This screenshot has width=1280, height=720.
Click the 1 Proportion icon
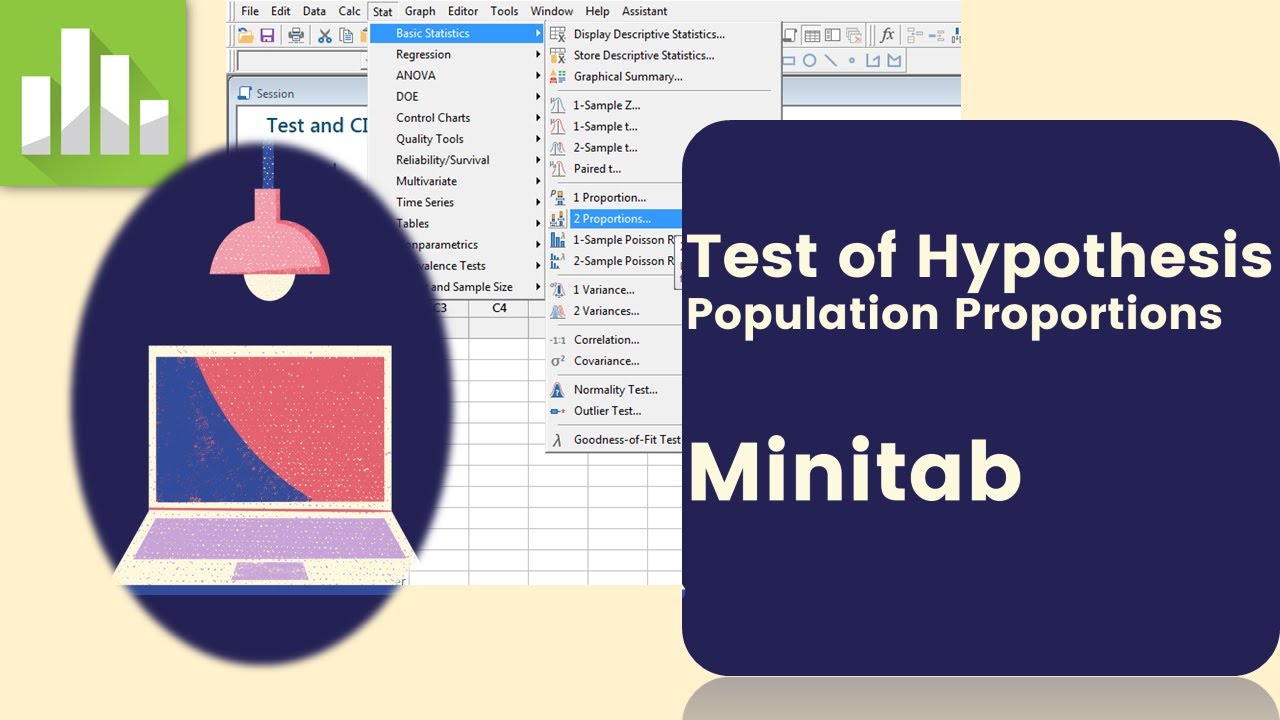[x=558, y=197]
